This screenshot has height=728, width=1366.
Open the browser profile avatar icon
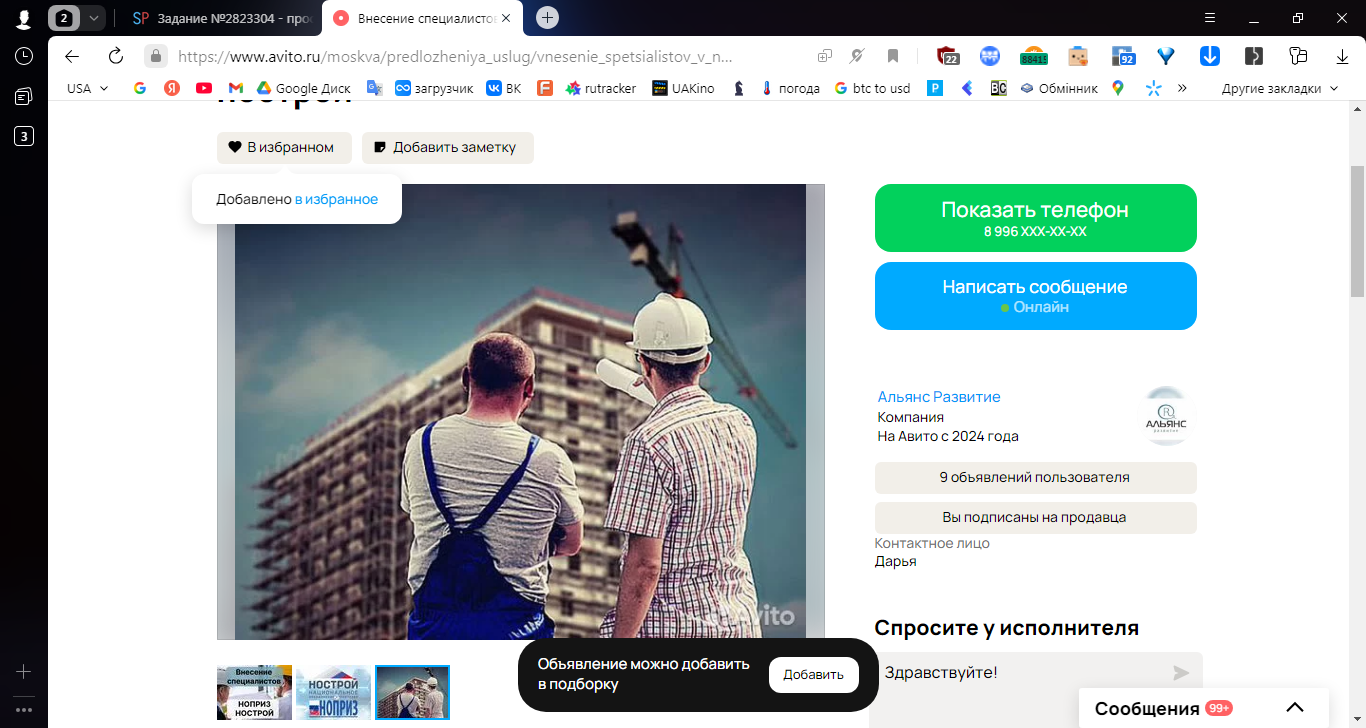(x=23, y=18)
